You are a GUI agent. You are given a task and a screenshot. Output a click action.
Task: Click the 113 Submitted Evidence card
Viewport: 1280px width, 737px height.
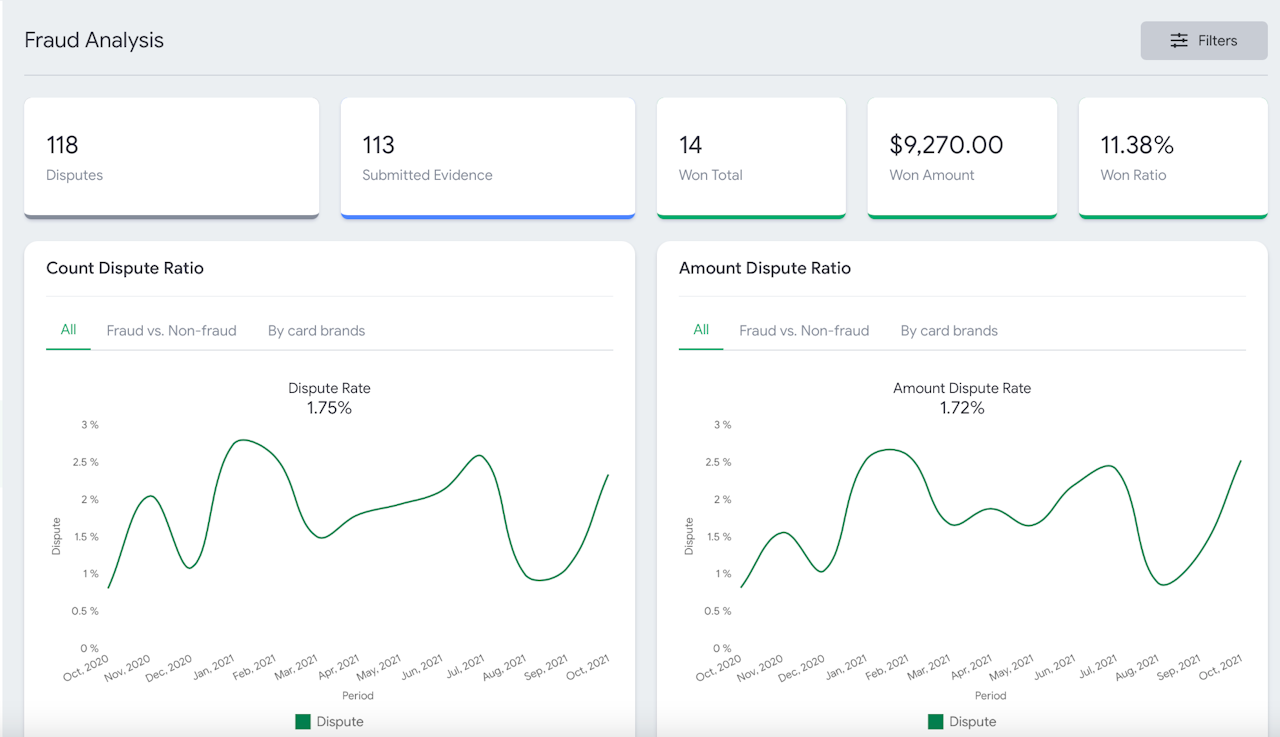[487, 157]
